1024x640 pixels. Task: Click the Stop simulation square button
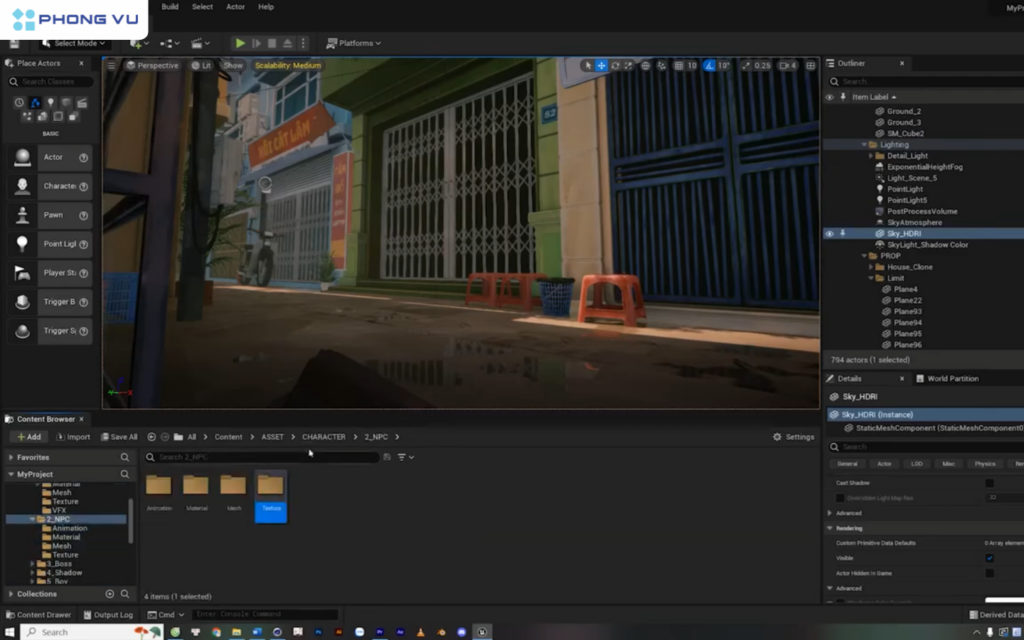(272, 43)
